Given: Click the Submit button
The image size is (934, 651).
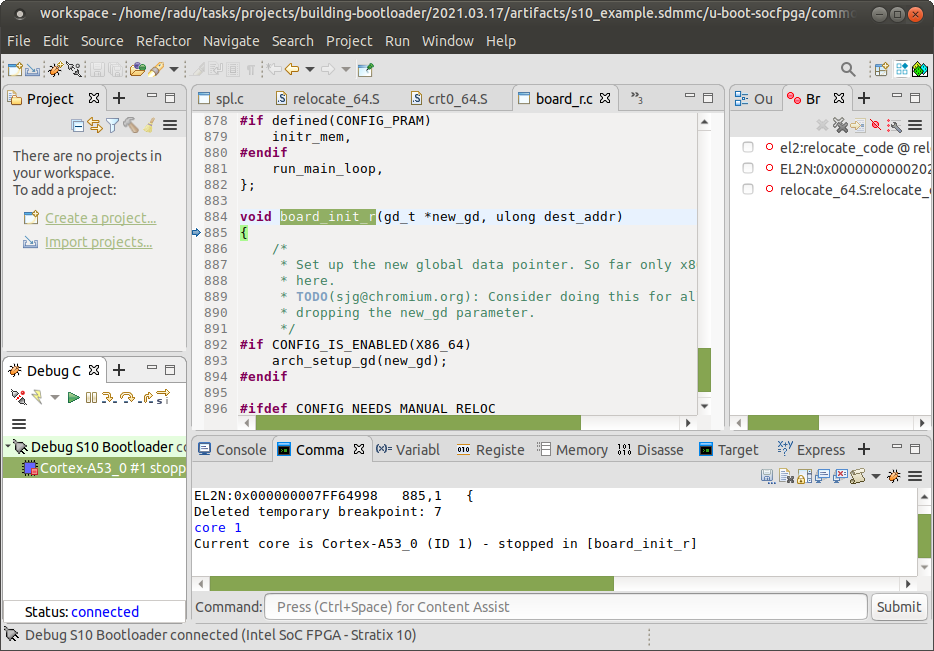Looking at the screenshot, I should 898,606.
